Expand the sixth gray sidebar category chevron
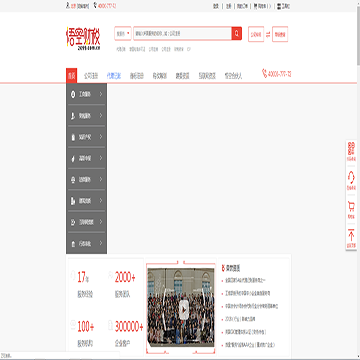This screenshot has height=360, width=360. [101, 201]
